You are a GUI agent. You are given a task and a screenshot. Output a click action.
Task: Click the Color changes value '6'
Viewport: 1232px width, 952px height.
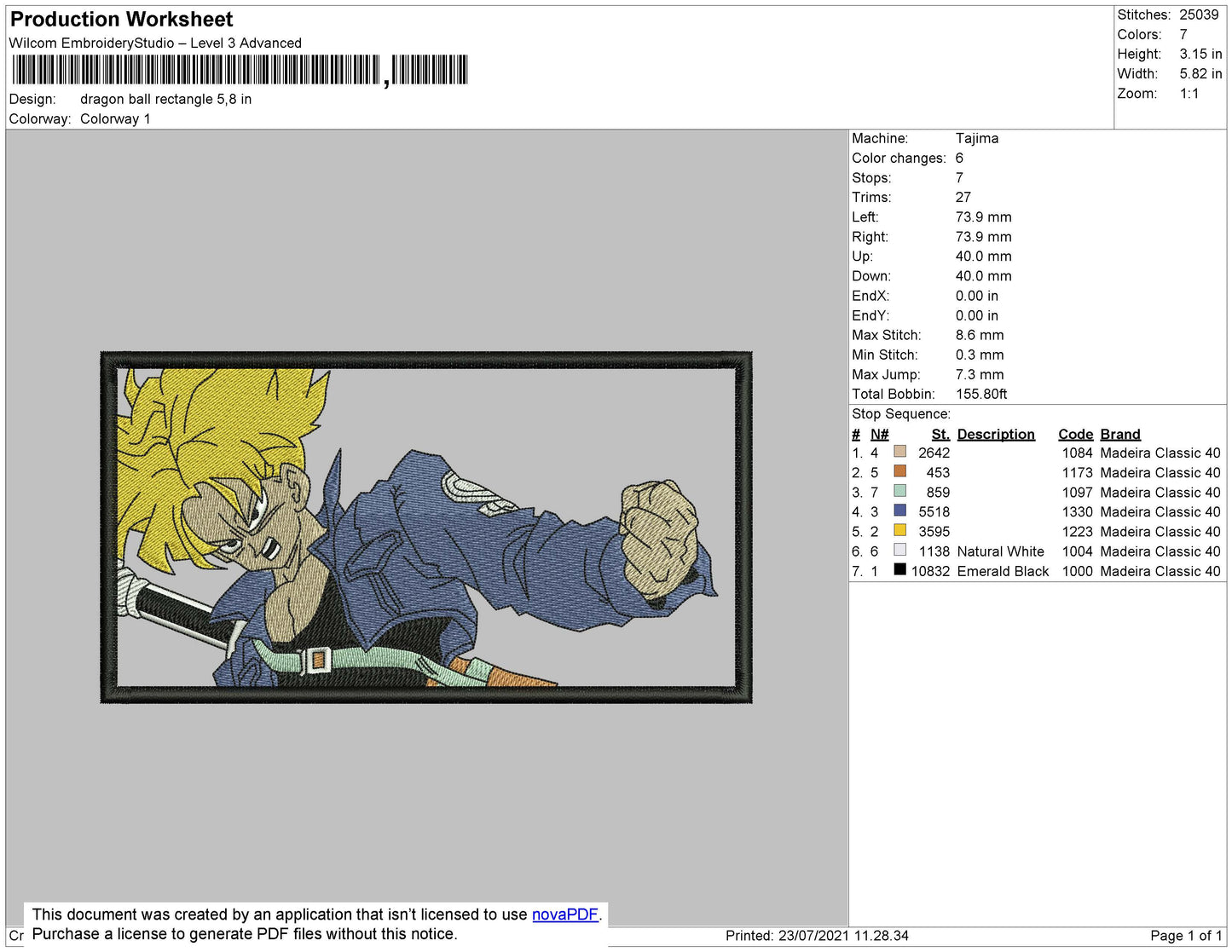[959, 159]
